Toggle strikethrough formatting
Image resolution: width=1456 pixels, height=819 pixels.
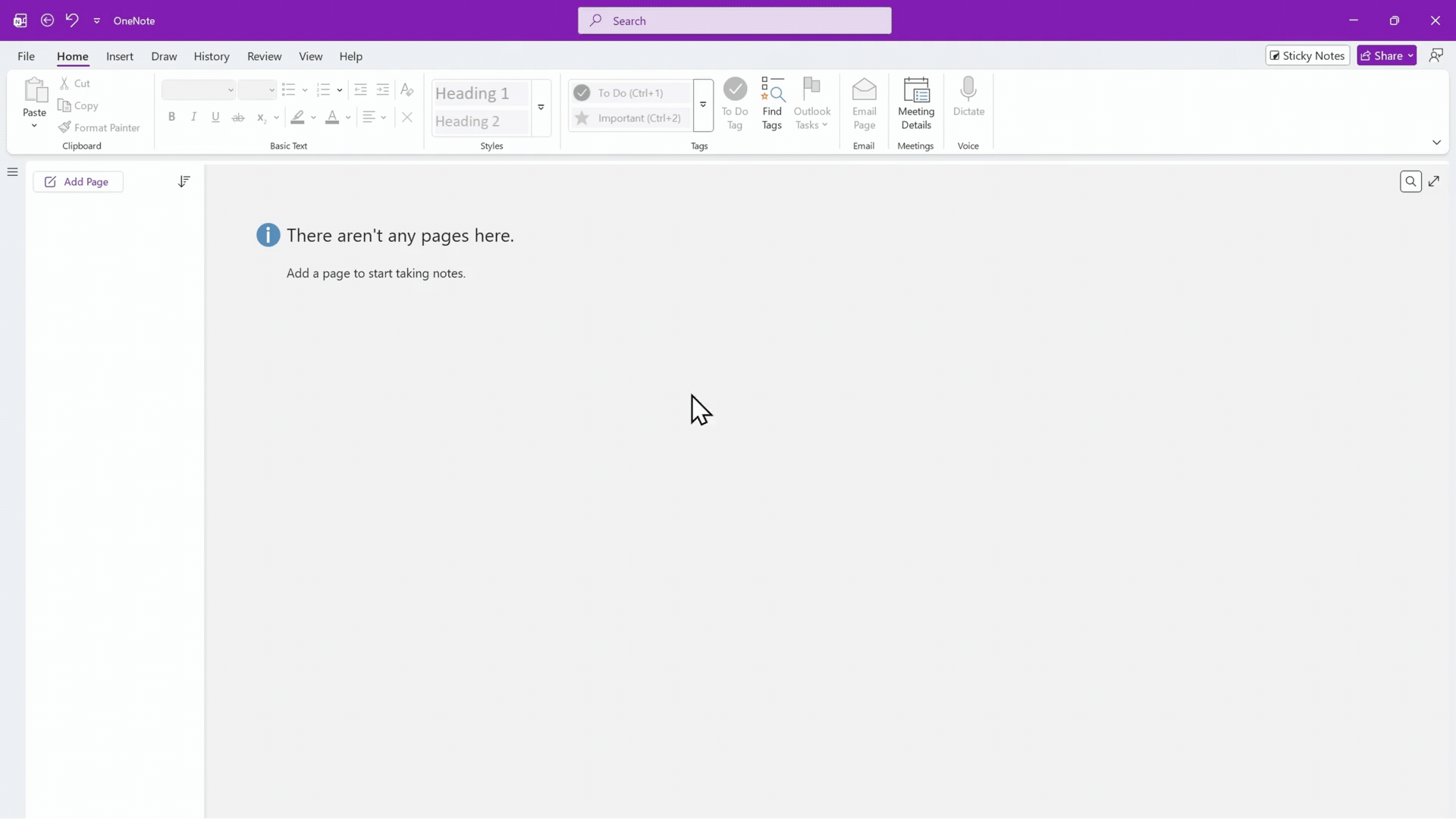click(x=238, y=117)
